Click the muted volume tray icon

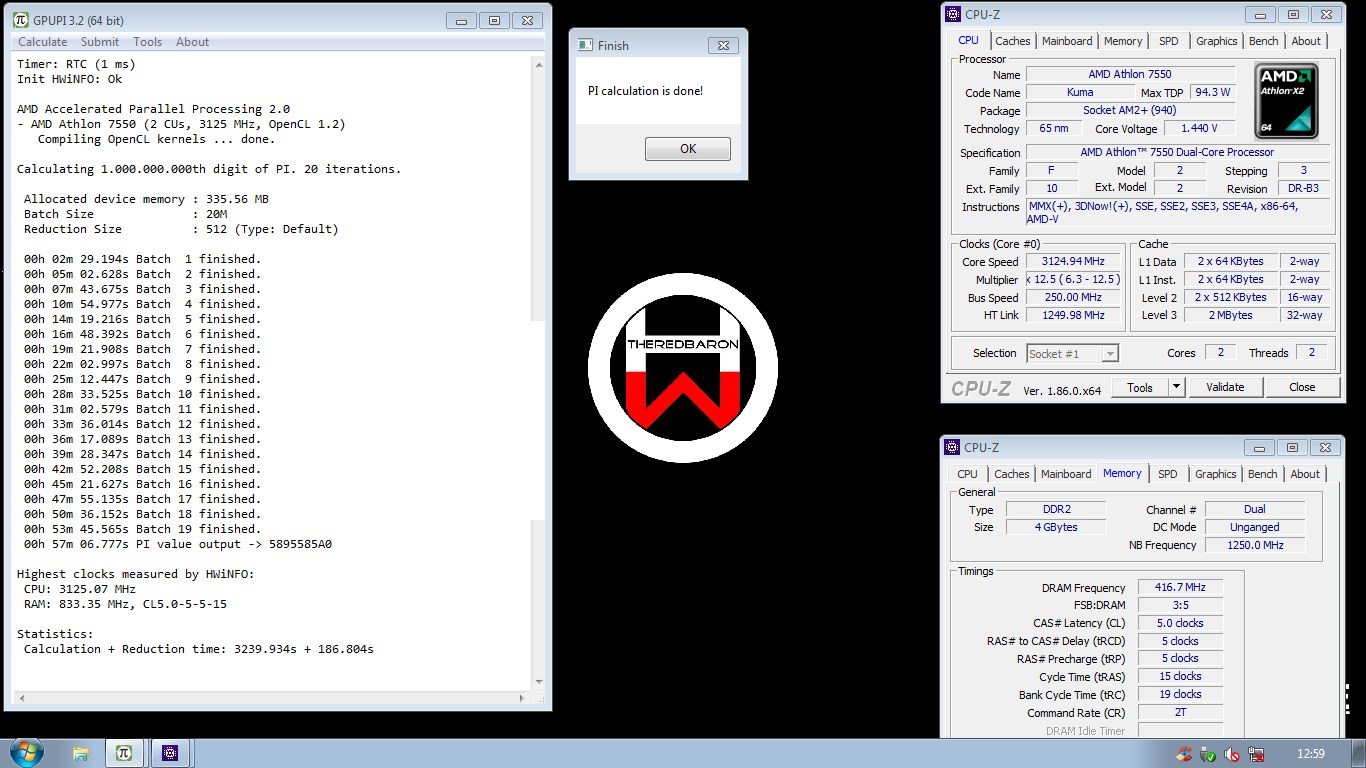pos(1233,754)
